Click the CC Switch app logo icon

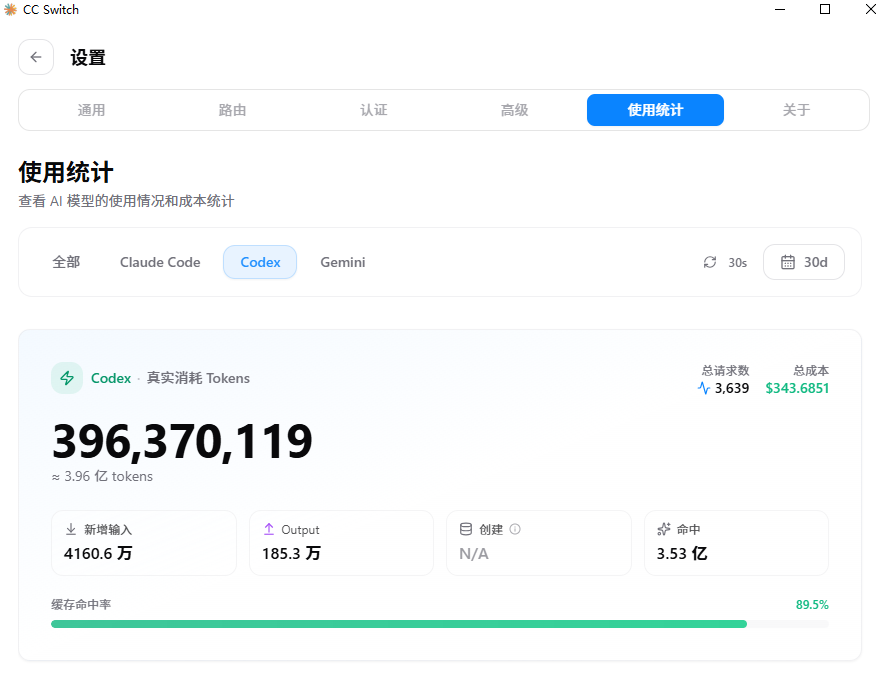(10, 10)
